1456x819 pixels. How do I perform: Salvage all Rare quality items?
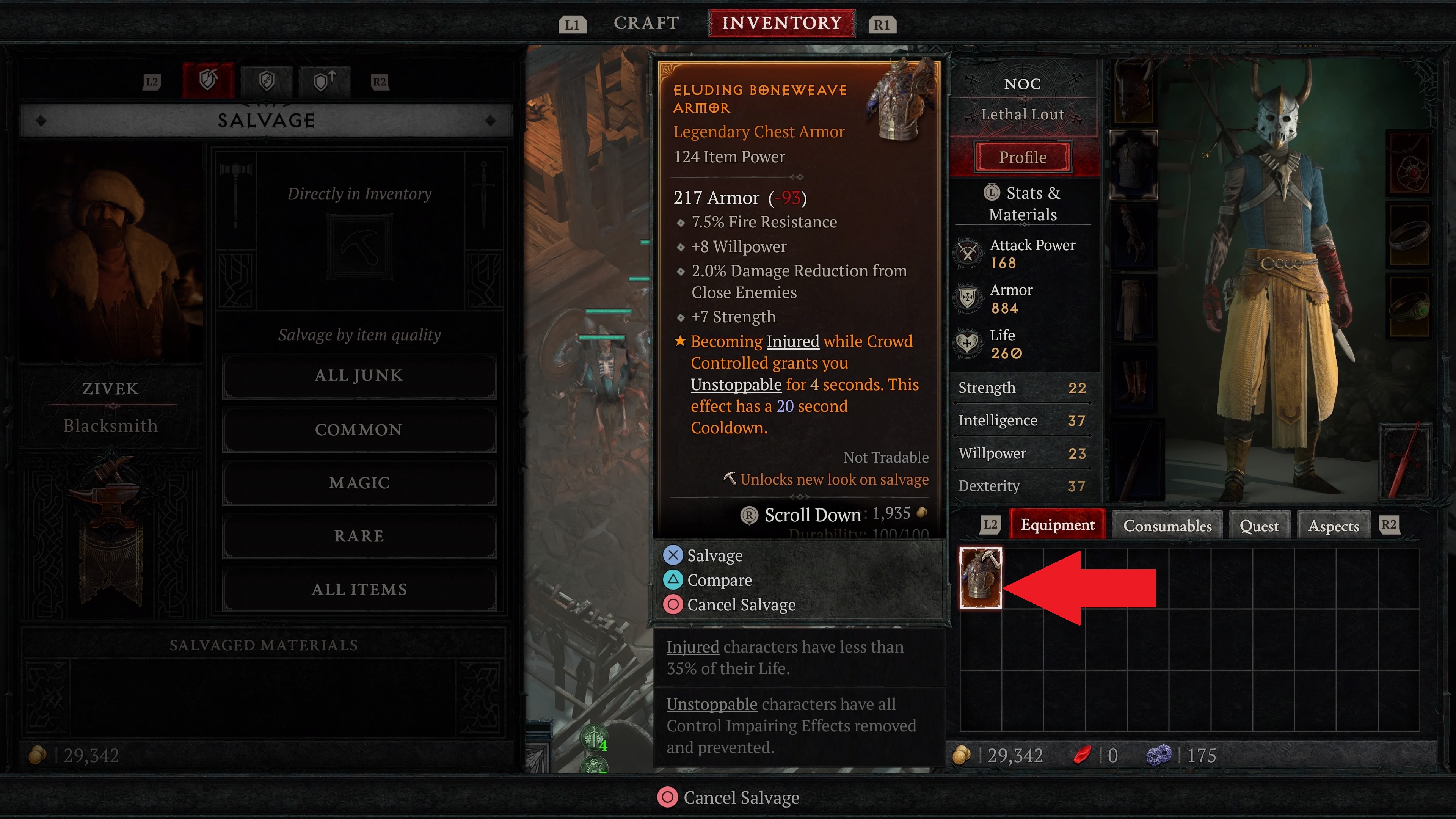pos(359,537)
